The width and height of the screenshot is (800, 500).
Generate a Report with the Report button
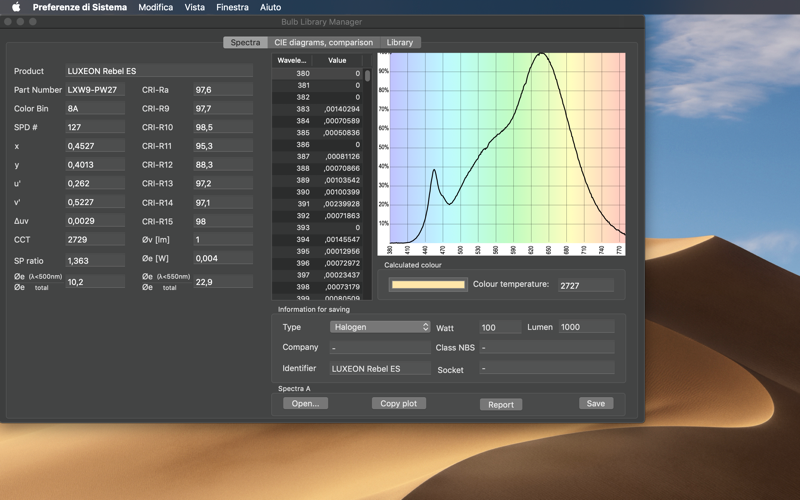coord(501,405)
